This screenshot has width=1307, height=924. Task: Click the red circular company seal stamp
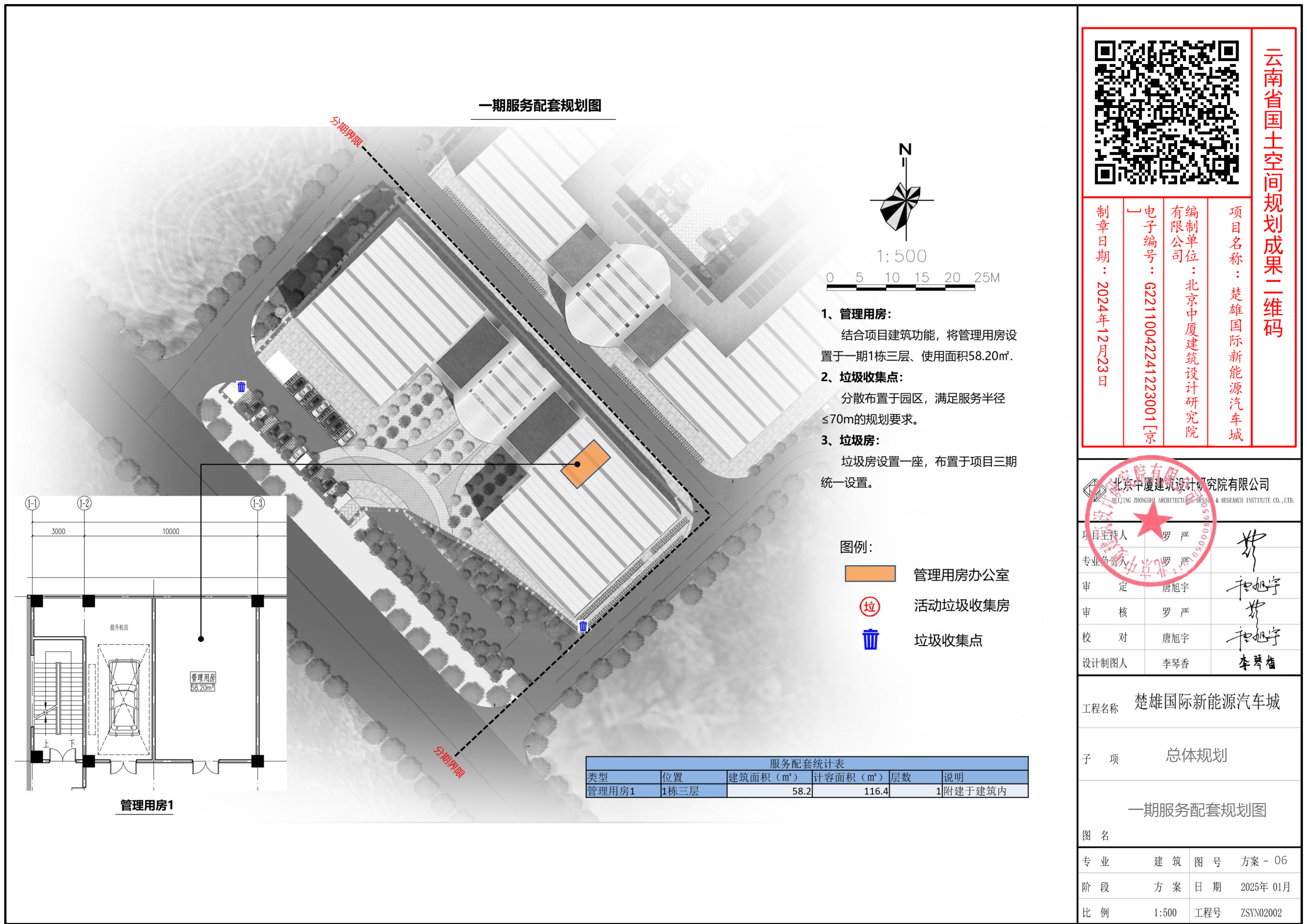1151,521
